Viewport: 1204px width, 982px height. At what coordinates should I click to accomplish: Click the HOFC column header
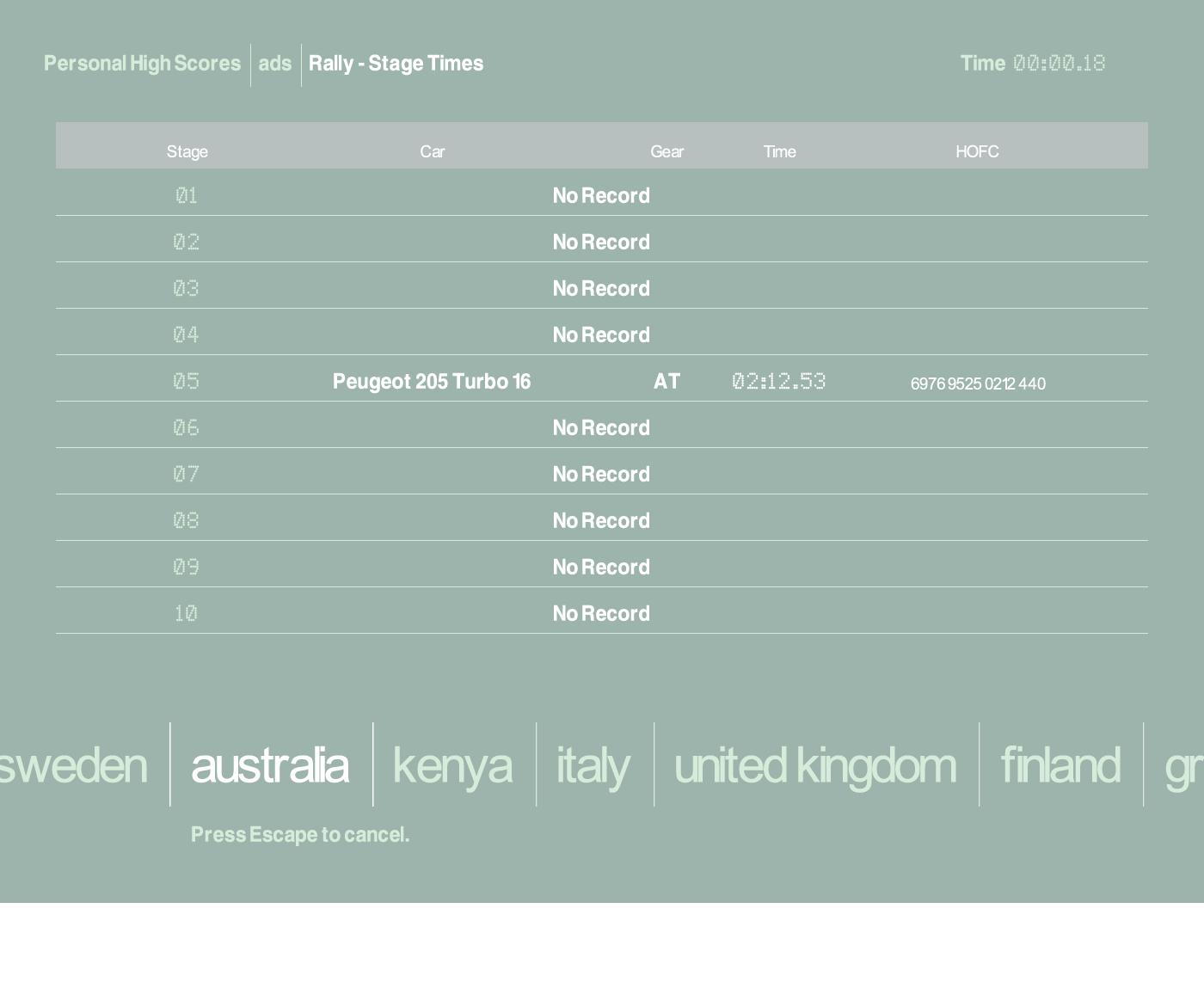pyautogui.click(x=977, y=151)
